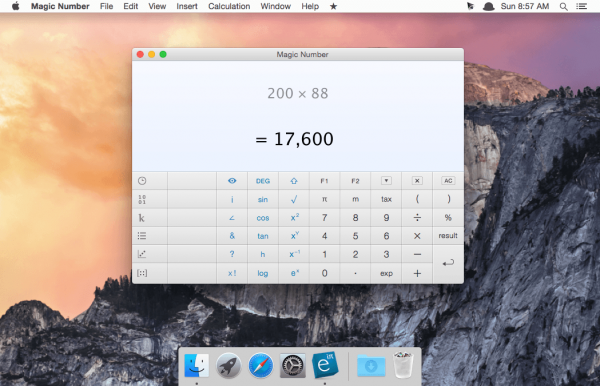Click the plus key
The width and height of the screenshot is (600, 386).
click(x=417, y=273)
